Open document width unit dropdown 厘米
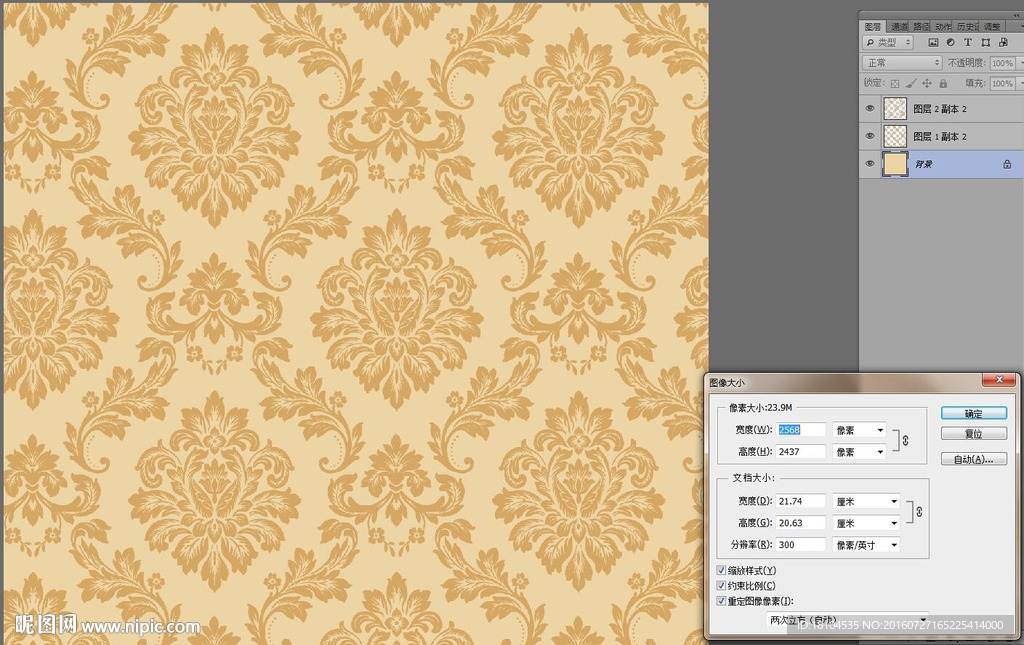 [866, 501]
